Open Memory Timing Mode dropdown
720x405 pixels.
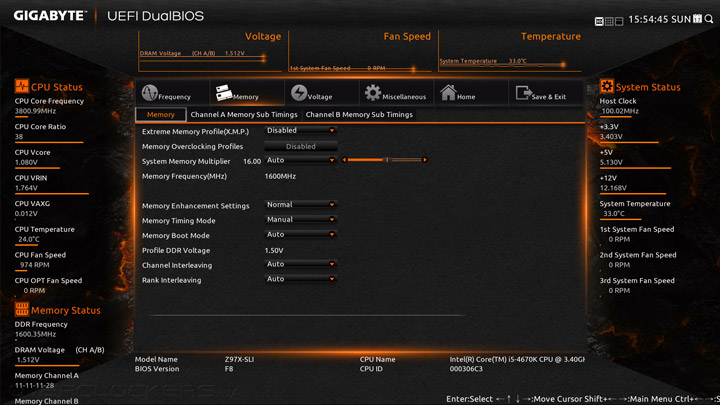301,219
